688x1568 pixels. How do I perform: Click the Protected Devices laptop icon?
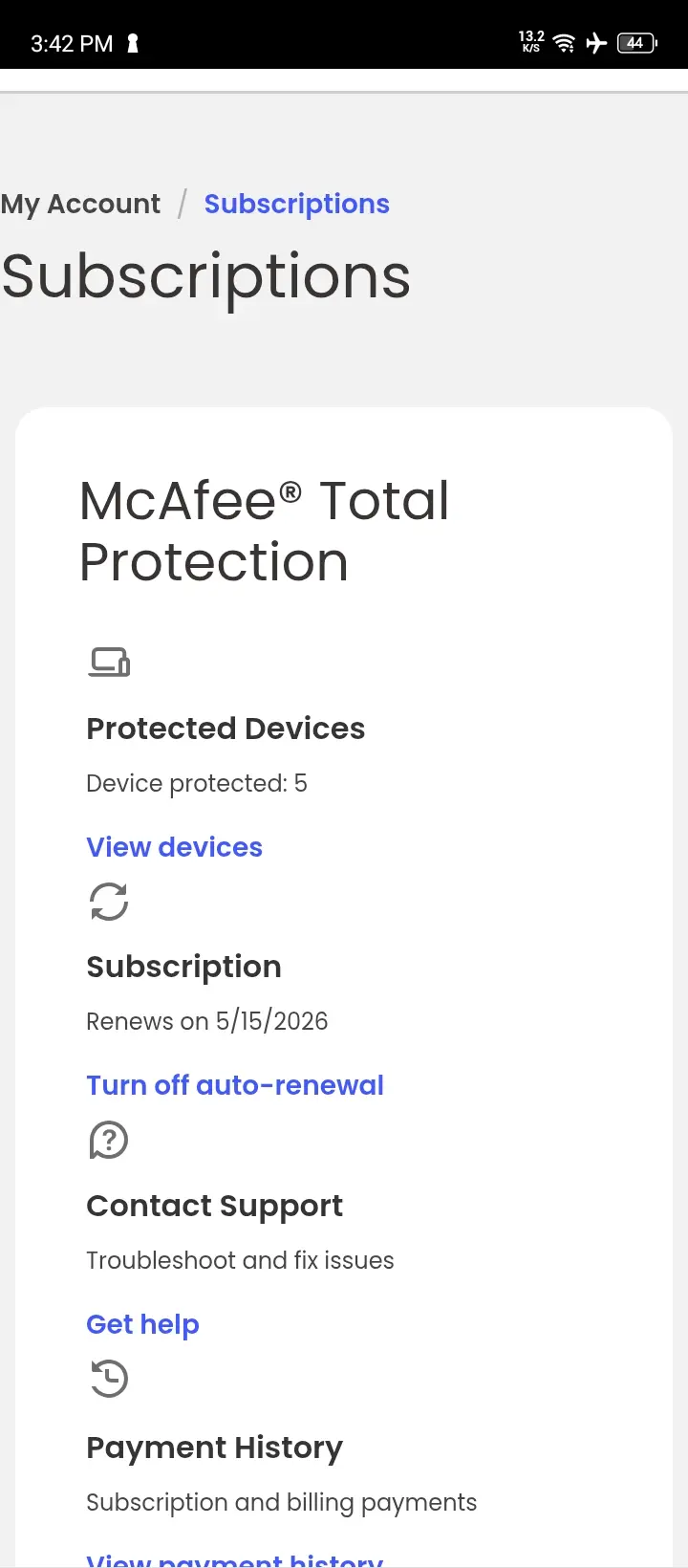point(109,662)
